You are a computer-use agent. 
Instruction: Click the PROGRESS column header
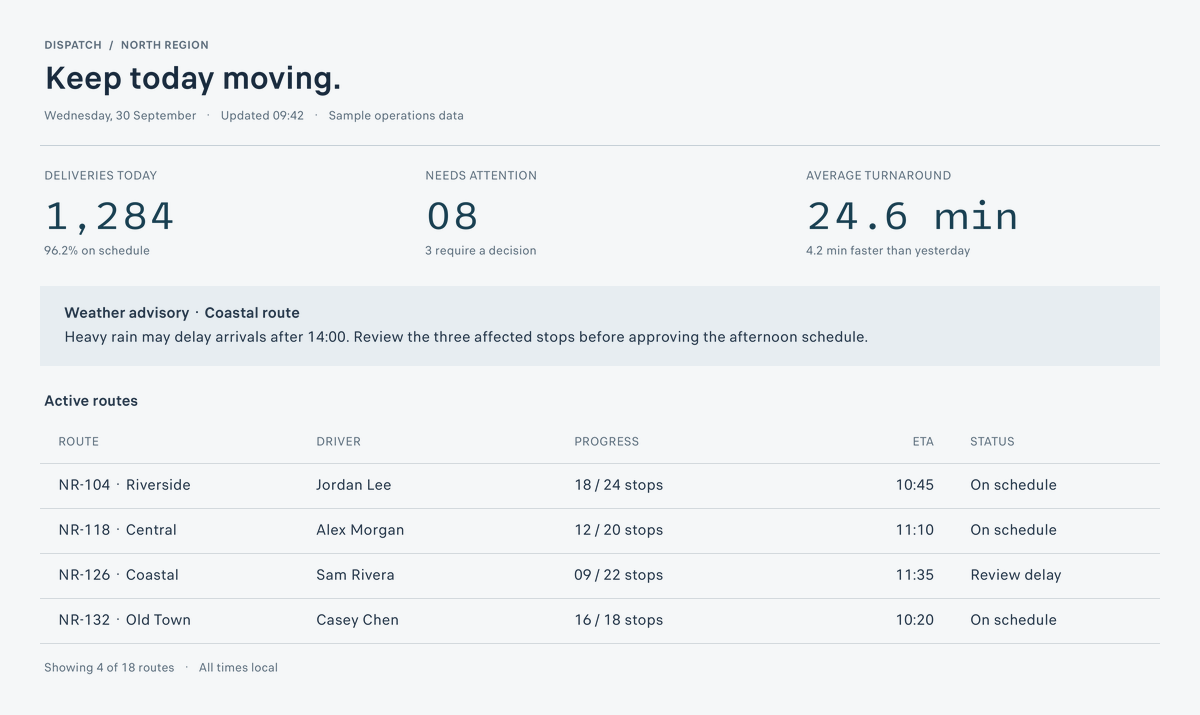606,441
